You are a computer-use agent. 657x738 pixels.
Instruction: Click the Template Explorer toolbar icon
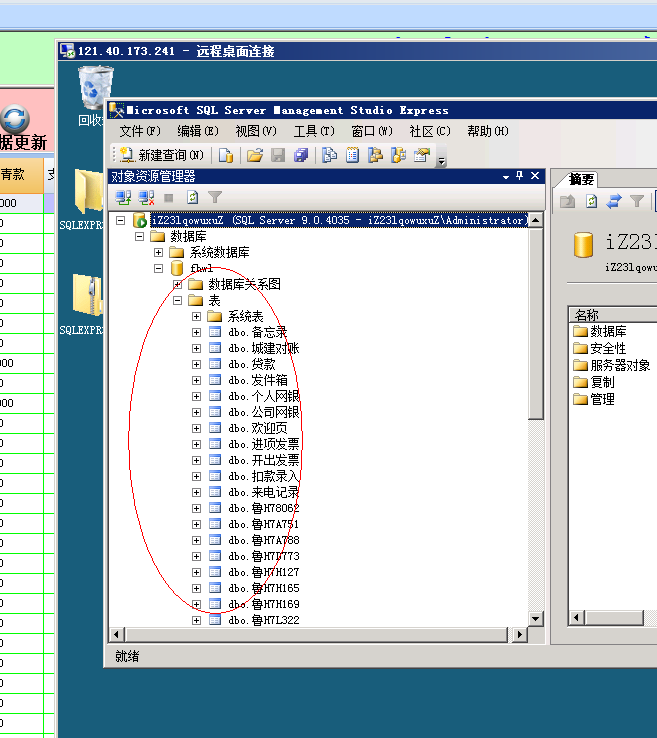click(x=399, y=155)
